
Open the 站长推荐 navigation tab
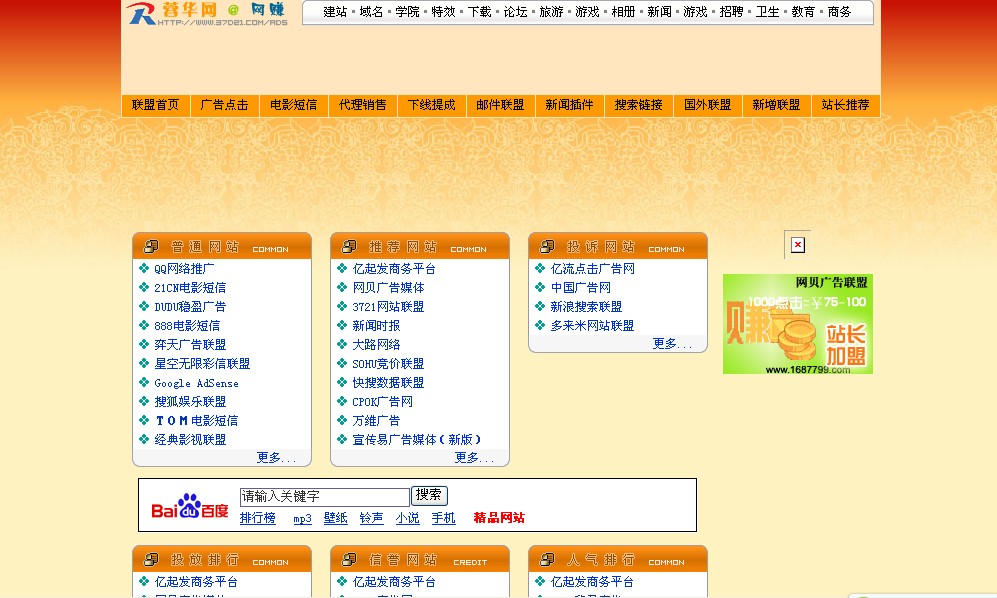[x=845, y=105]
